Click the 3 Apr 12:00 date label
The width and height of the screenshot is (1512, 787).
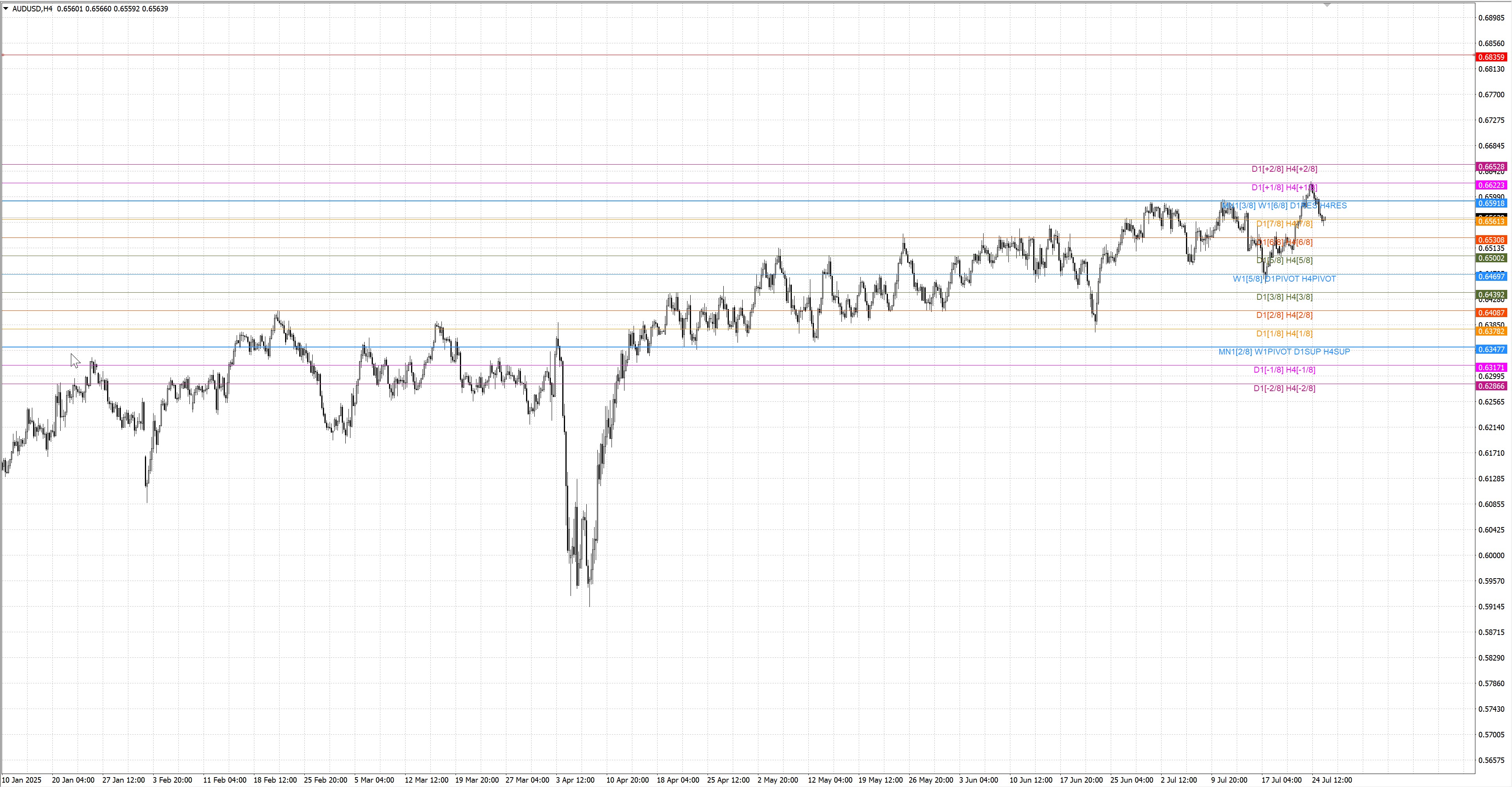coord(575,780)
